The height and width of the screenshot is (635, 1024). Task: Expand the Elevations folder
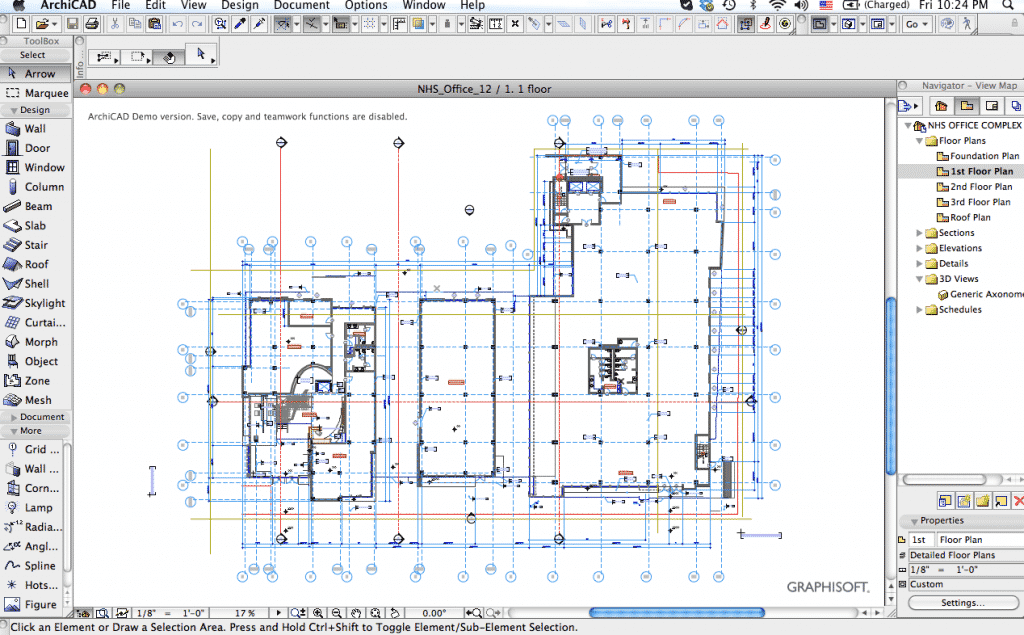tap(919, 248)
